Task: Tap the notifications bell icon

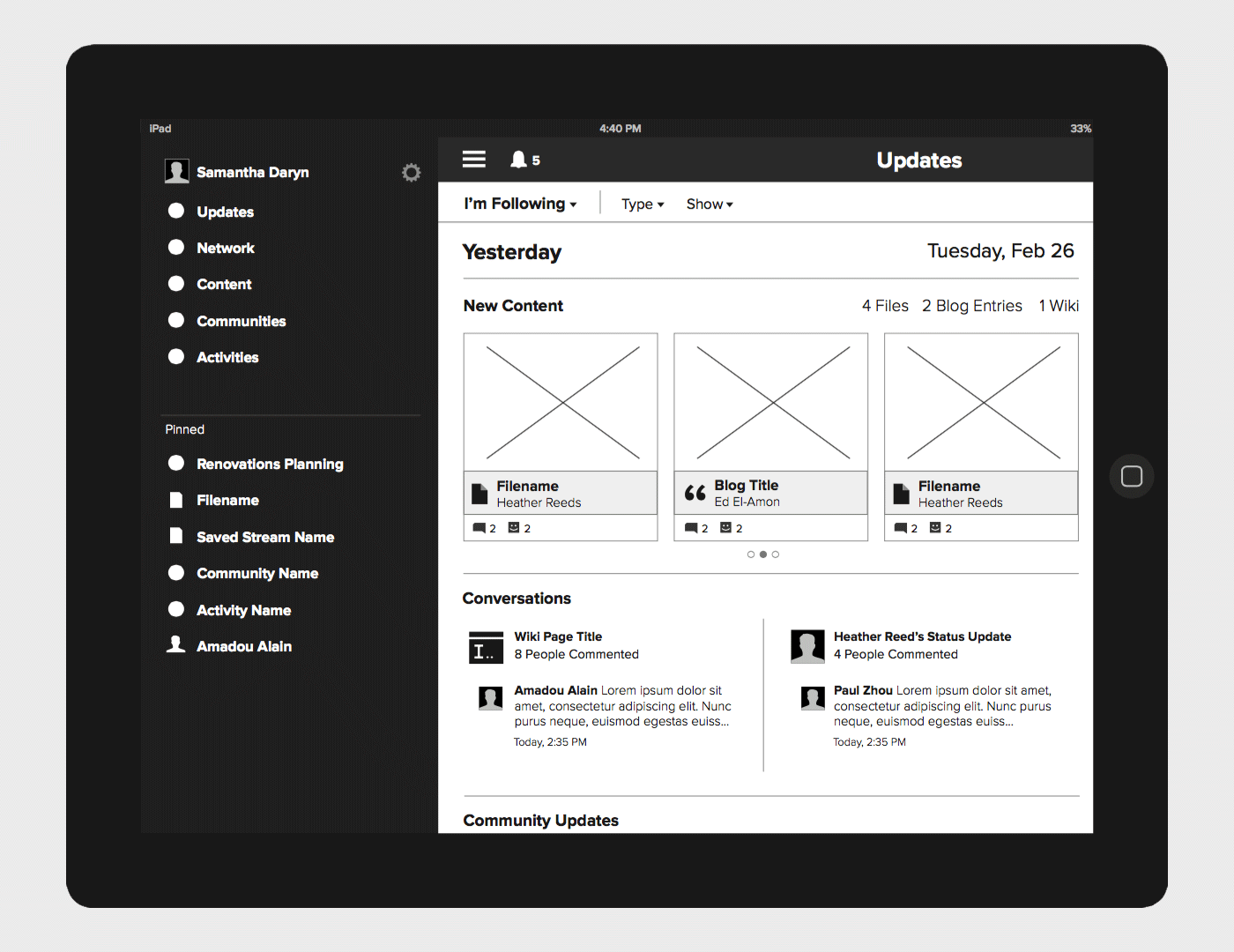Action: [519, 160]
